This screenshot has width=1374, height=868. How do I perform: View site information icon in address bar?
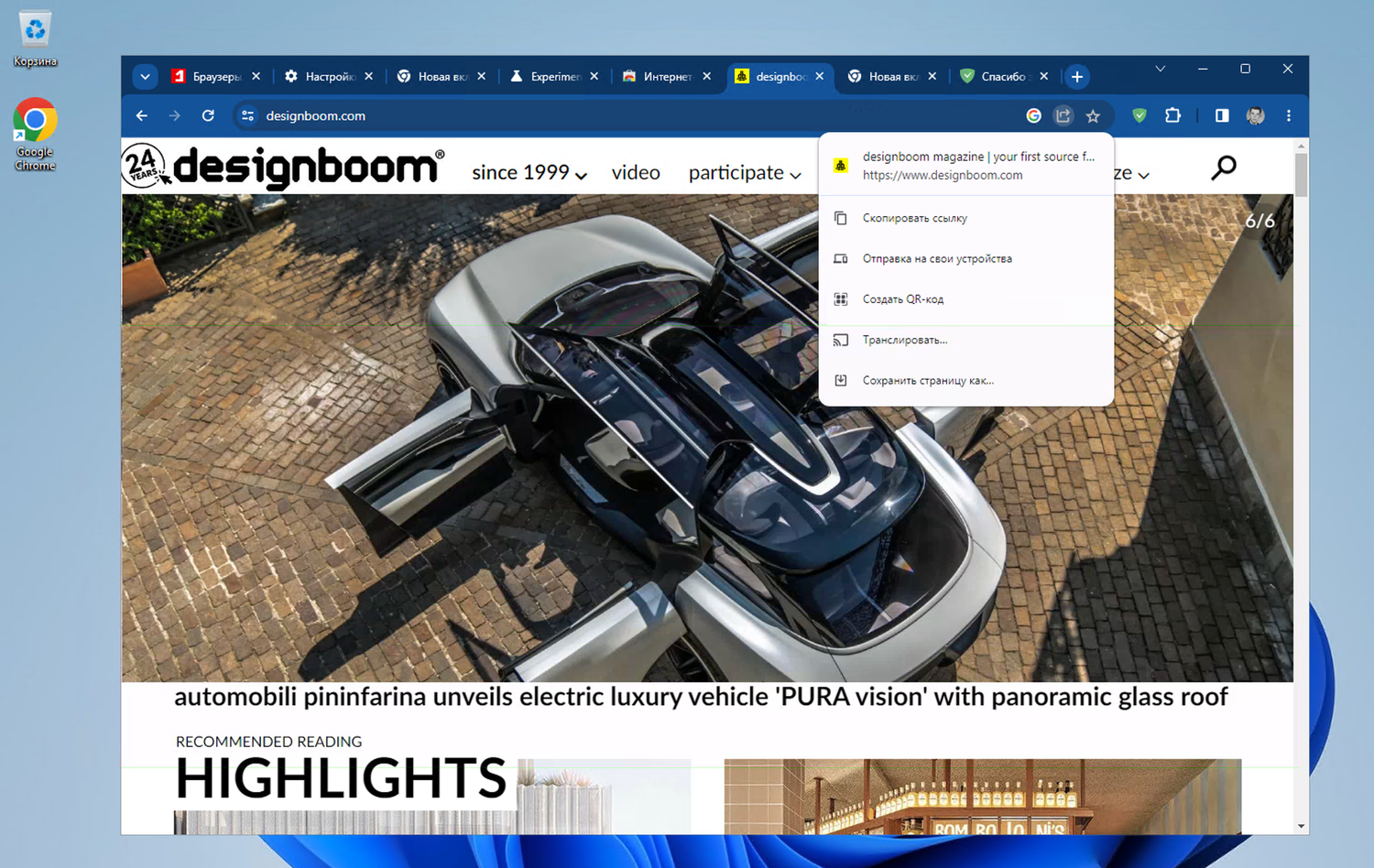click(x=247, y=115)
